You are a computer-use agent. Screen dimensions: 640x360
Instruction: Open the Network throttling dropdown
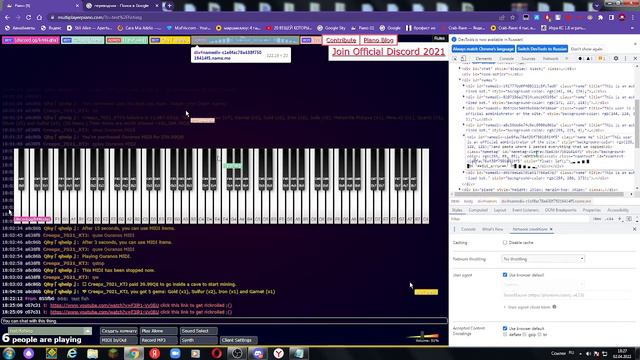coord(542,259)
